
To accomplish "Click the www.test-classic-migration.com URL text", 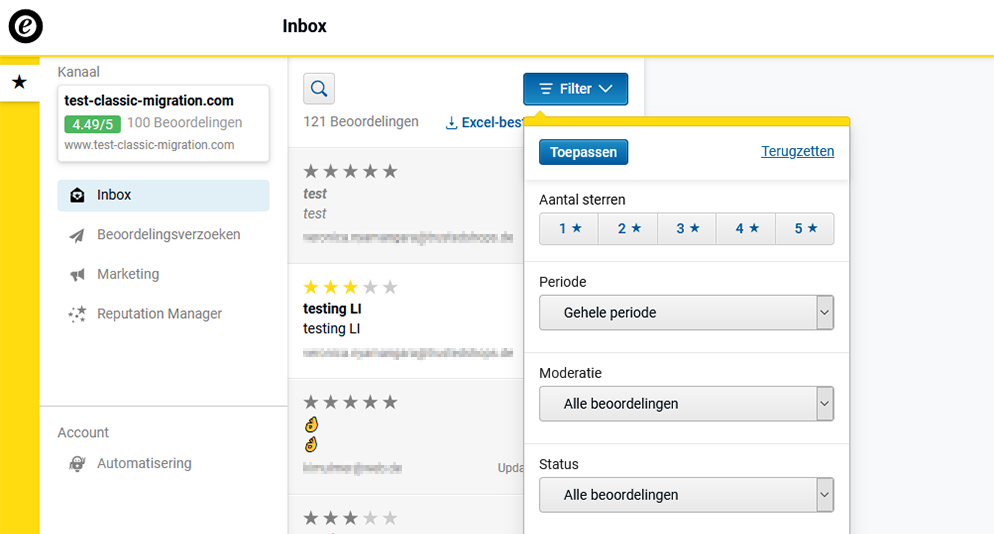I will click(149, 145).
